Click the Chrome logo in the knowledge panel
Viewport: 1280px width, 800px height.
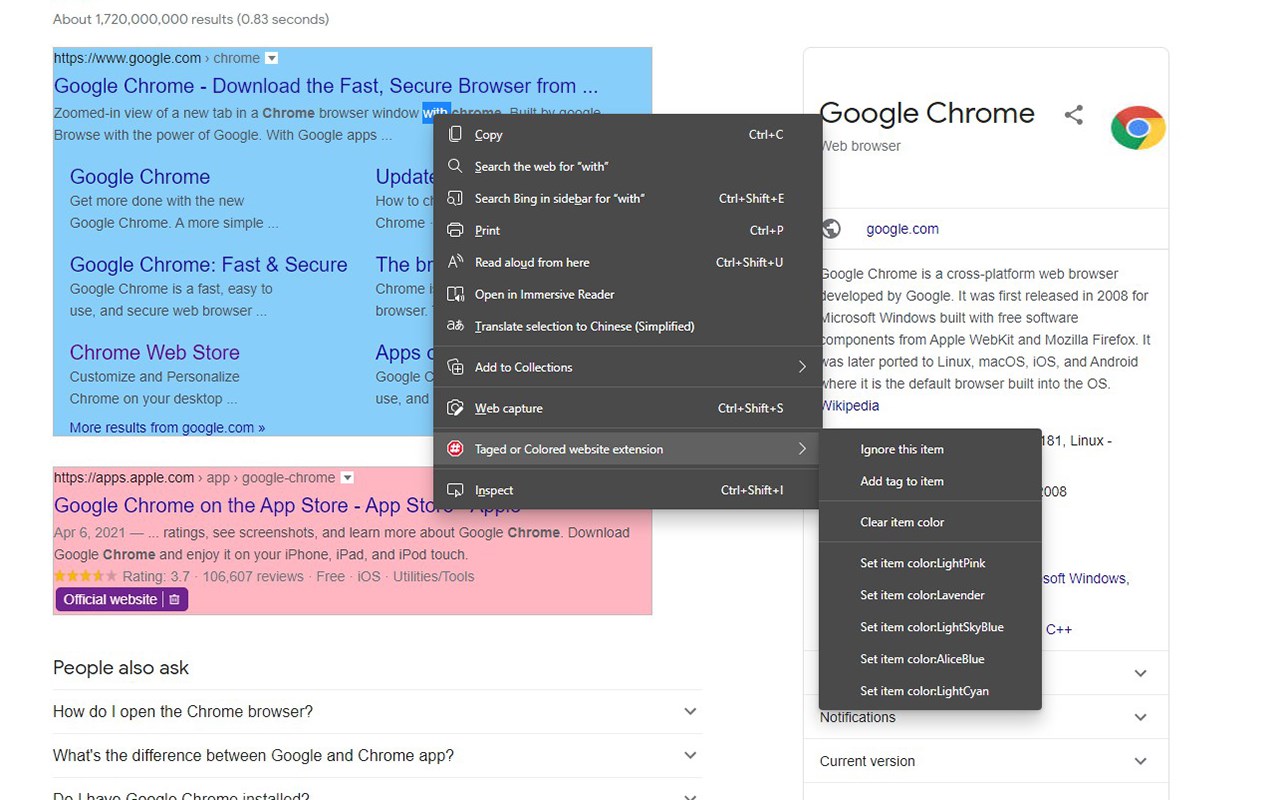(x=1138, y=127)
